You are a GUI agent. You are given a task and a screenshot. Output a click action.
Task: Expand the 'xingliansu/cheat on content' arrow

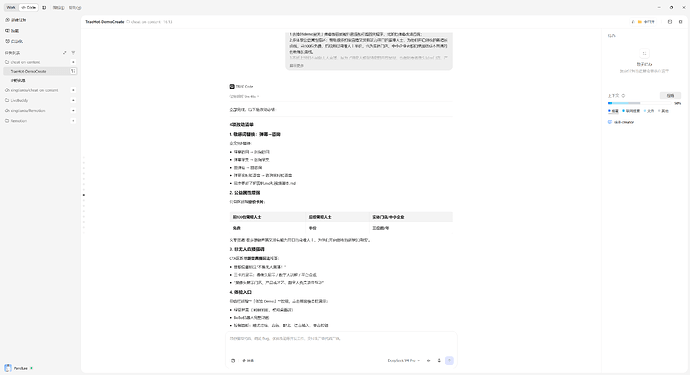tap(73, 90)
